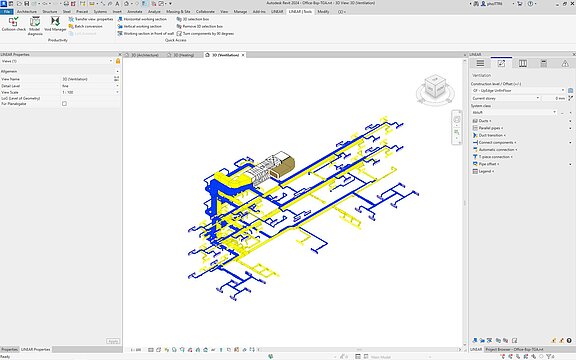Open Model diagnosis tool
Viewport: 576px width, 360px height.
click(x=35, y=26)
